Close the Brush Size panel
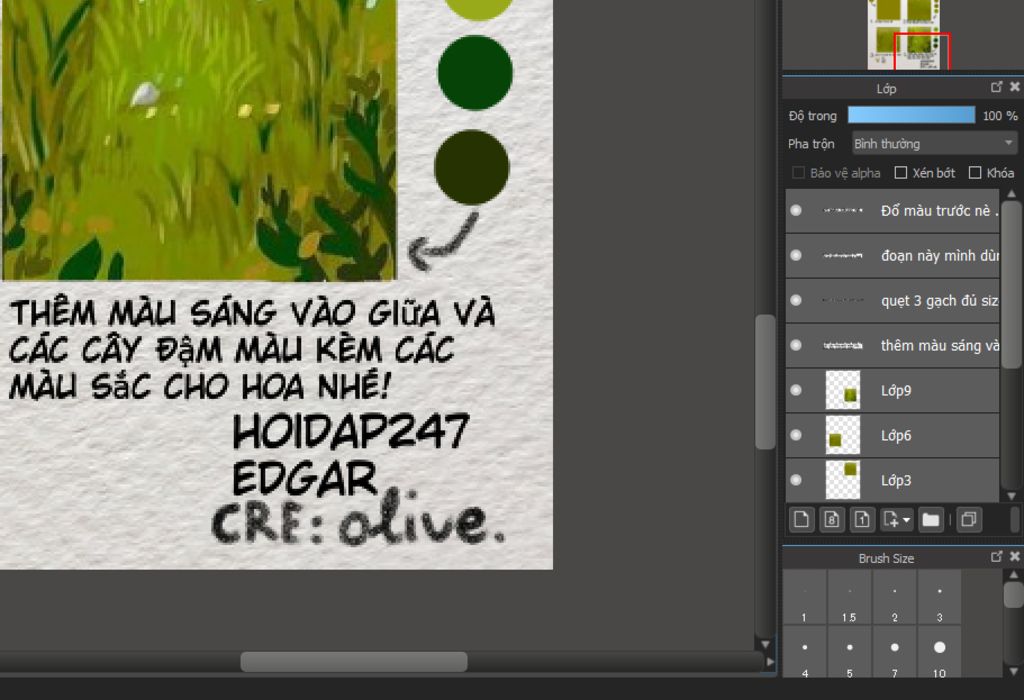 pyautogui.click(x=1014, y=556)
